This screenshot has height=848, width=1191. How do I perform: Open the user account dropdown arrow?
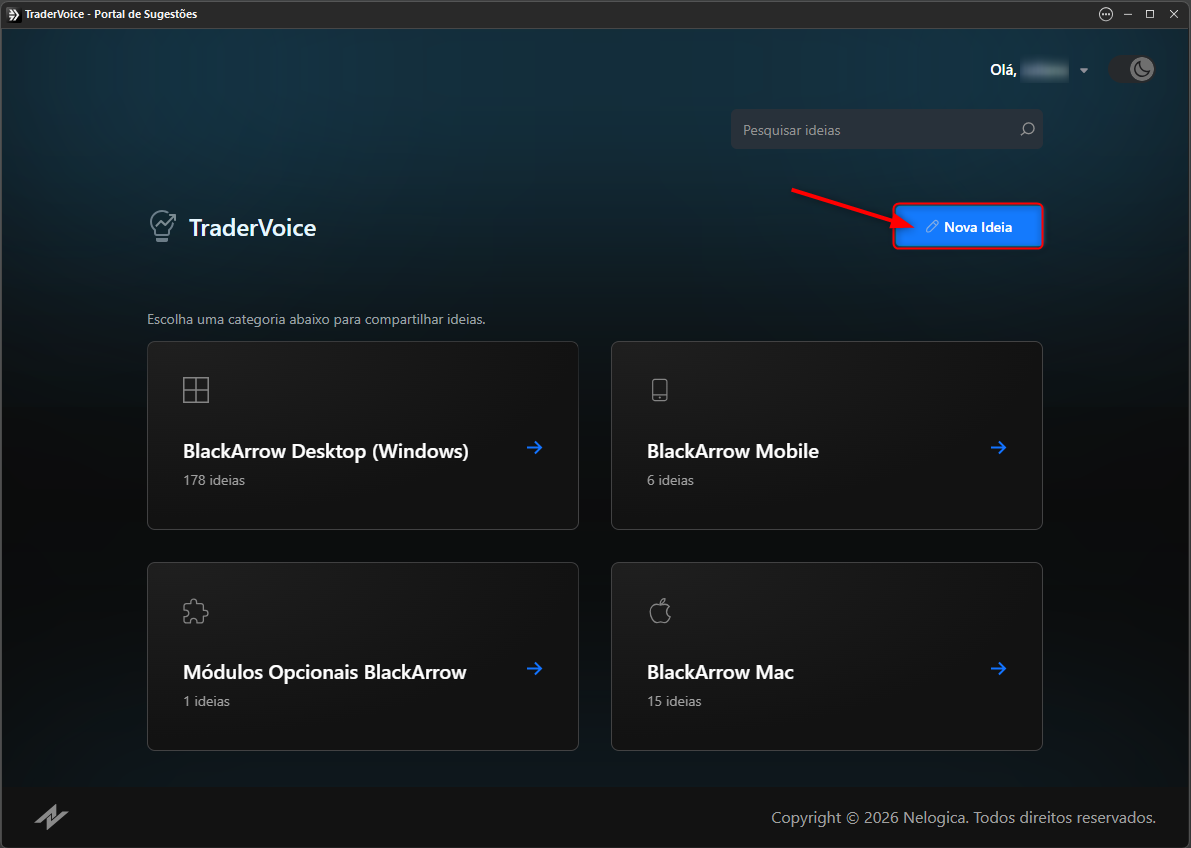point(1084,71)
